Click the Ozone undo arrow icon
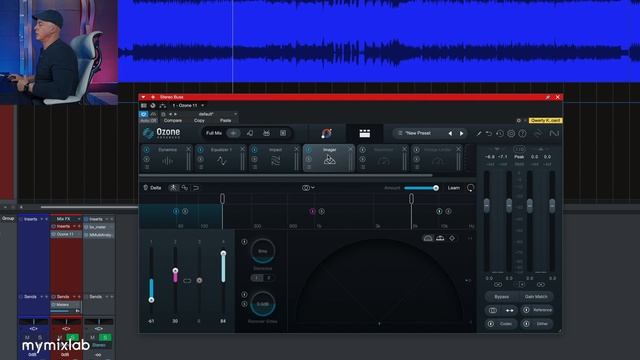 pyautogui.click(x=489, y=133)
